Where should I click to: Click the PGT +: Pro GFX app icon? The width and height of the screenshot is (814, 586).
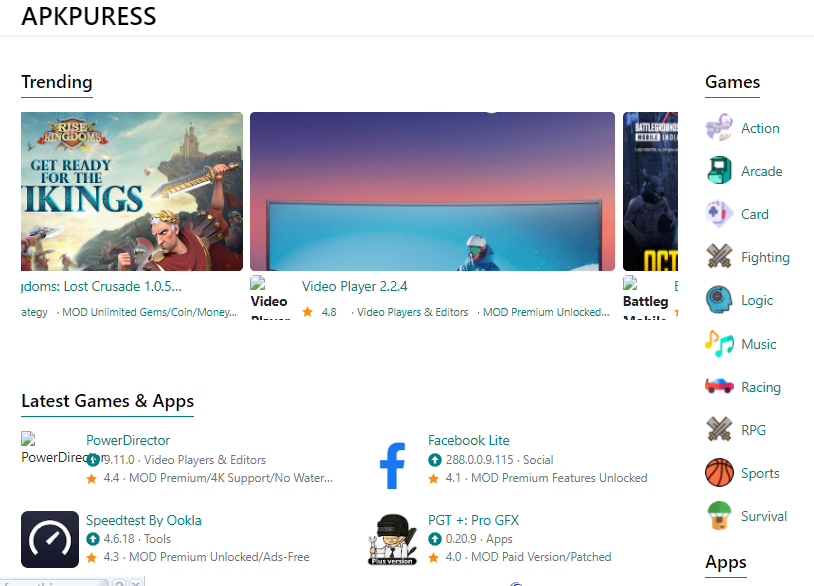point(392,539)
